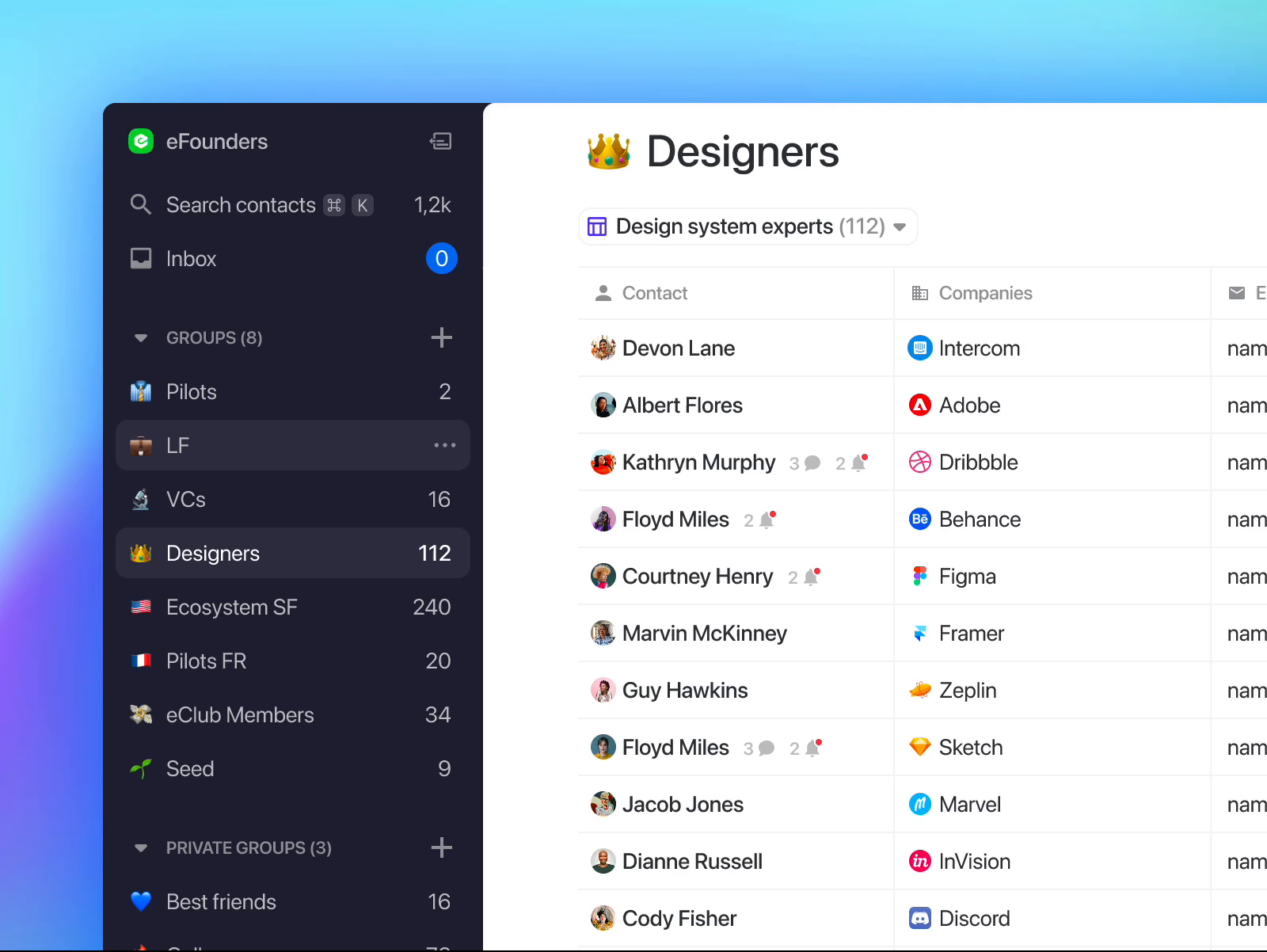The width and height of the screenshot is (1267, 952).
Task: Open Marvin McKinney's contact
Action: click(x=705, y=634)
